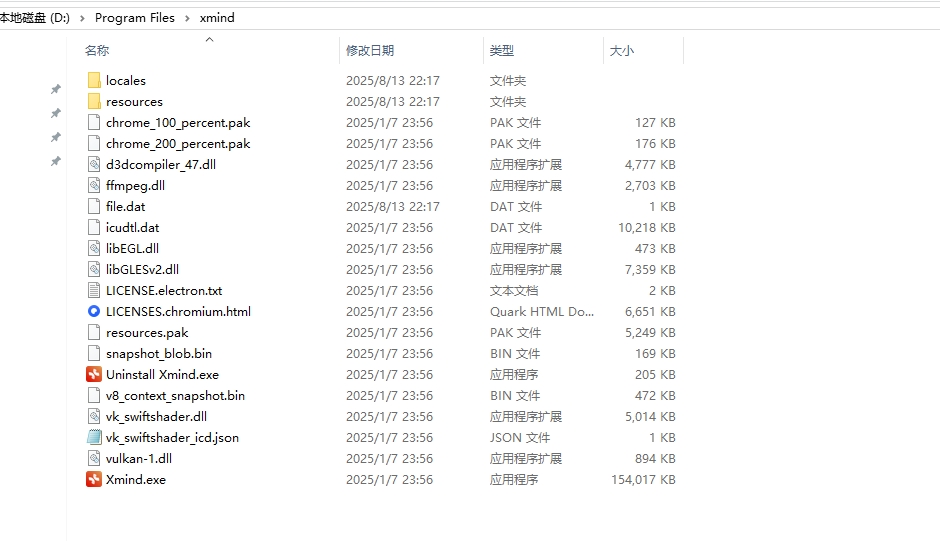The image size is (940, 541).
Task: Click the Xmind.exe application icon
Action: pyautogui.click(x=94, y=479)
